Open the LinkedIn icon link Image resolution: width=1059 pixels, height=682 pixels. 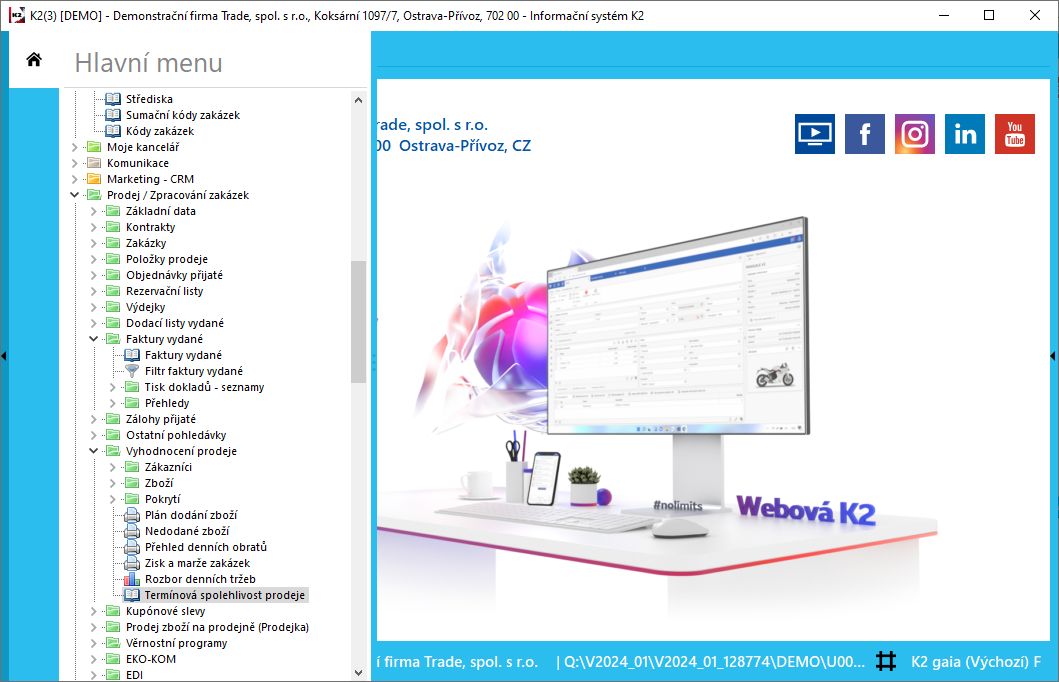click(964, 134)
